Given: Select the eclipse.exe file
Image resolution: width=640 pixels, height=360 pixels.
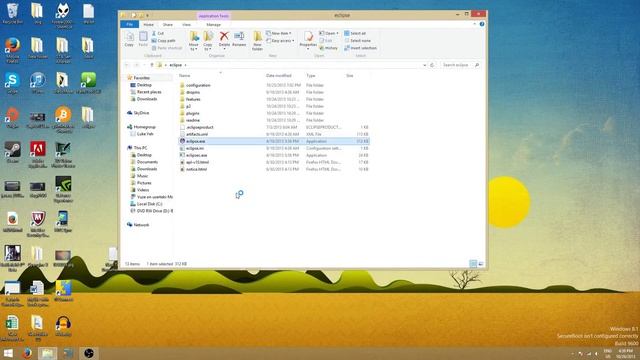Looking at the screenshot, I should tap(274, 141).
